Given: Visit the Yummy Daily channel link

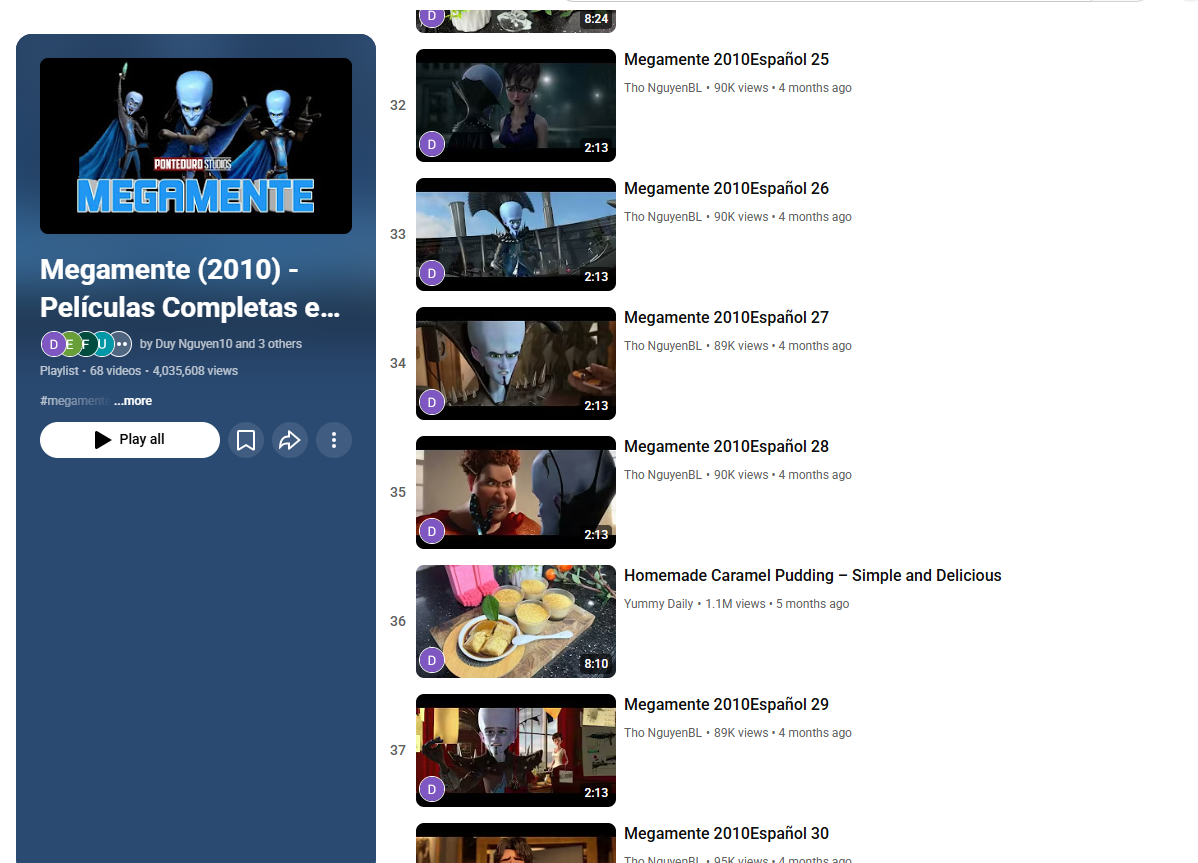Looking at the screenshot, I should click(659, 604).
